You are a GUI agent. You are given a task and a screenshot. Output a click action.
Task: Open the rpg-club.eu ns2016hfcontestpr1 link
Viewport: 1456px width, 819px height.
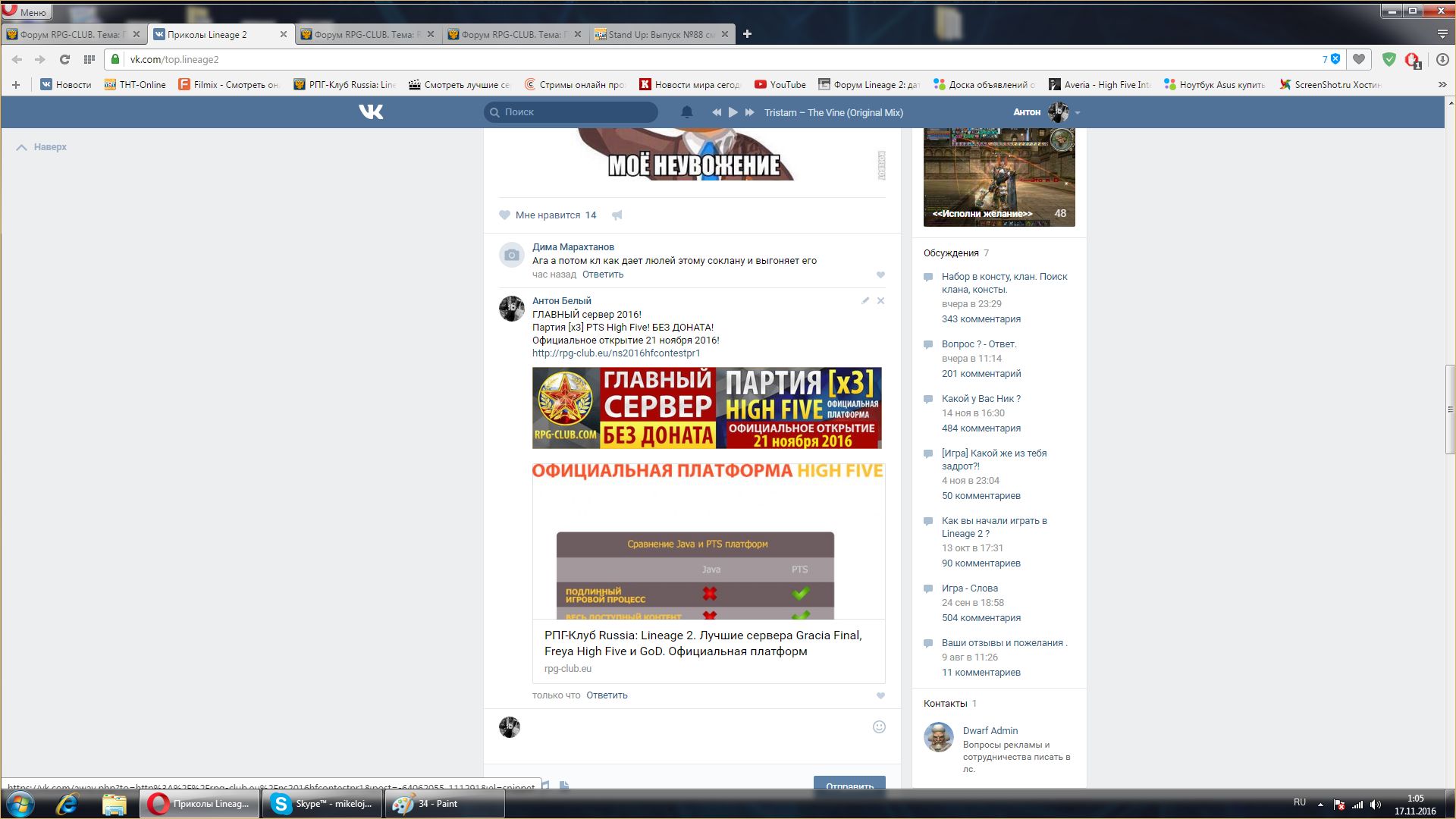(x=616, y=353)
